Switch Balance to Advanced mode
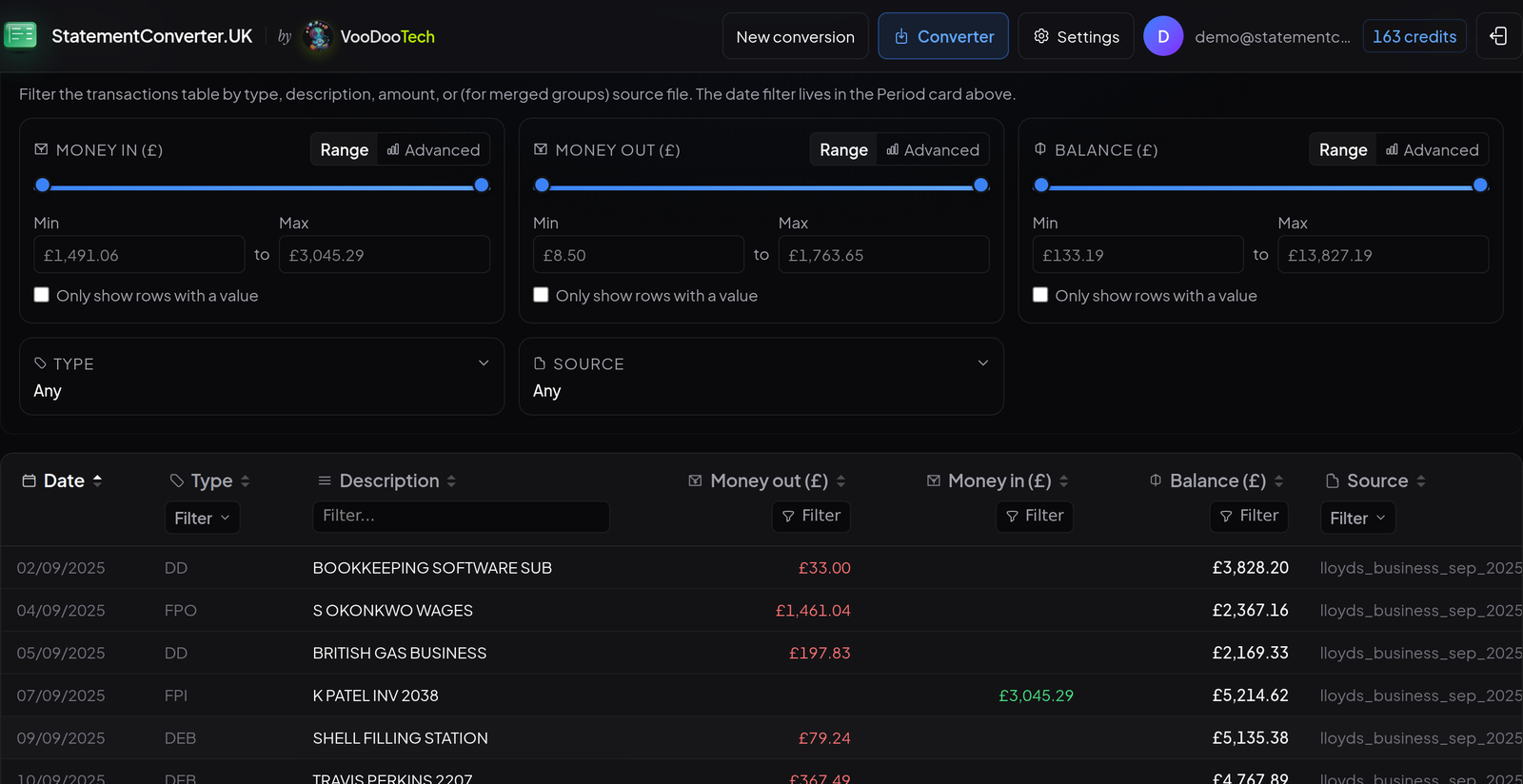This screenshot has height=784, width=1523. coord(1433,149)
